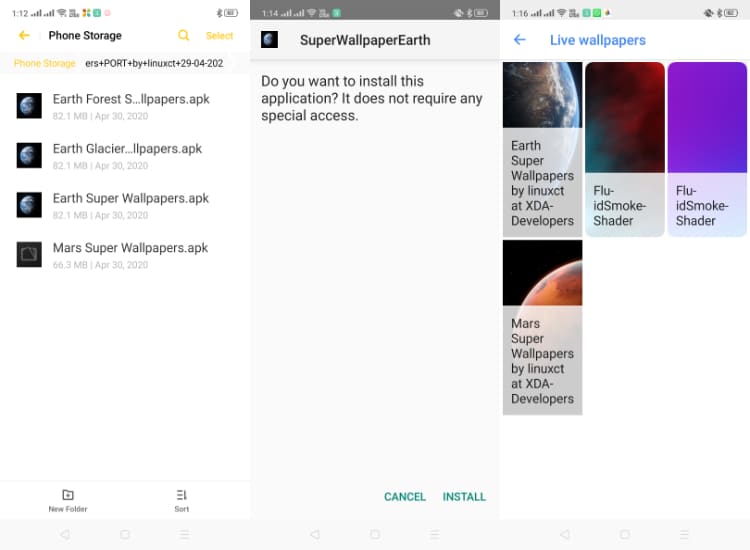The width and height of the screenshot is (750, 550).
Task: Open the Earth Super Wallpapers.apk icon
Action: click(x=29, y=205)
